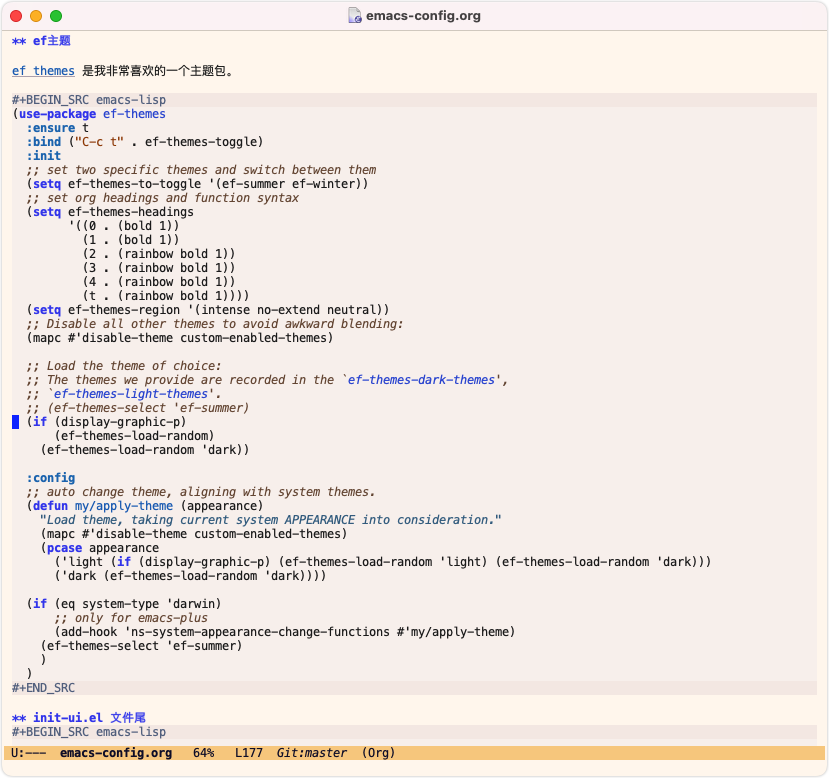Screen dimensions: 829x778
Task: Click 'ef-themes-region' setq line
Action: [208, 310]
